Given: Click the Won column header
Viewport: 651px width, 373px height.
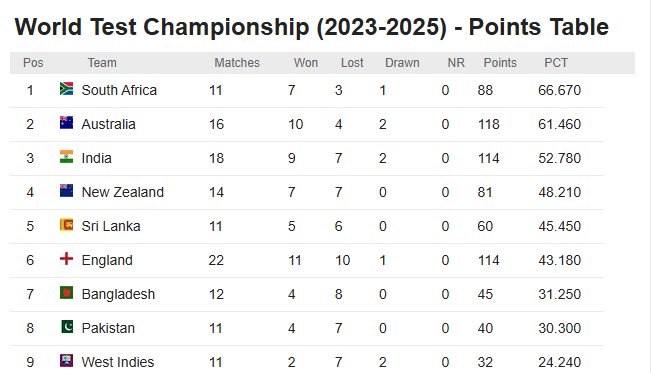Looking at the screenshot, I should (306, 63).
